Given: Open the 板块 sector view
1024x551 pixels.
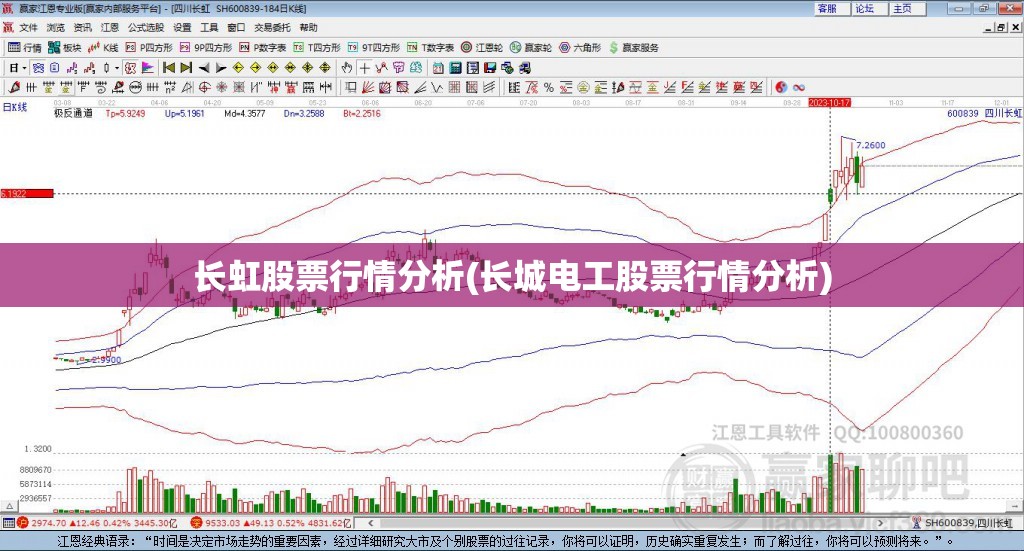Looking at the screenshot, I should click(x=64, y=48).
